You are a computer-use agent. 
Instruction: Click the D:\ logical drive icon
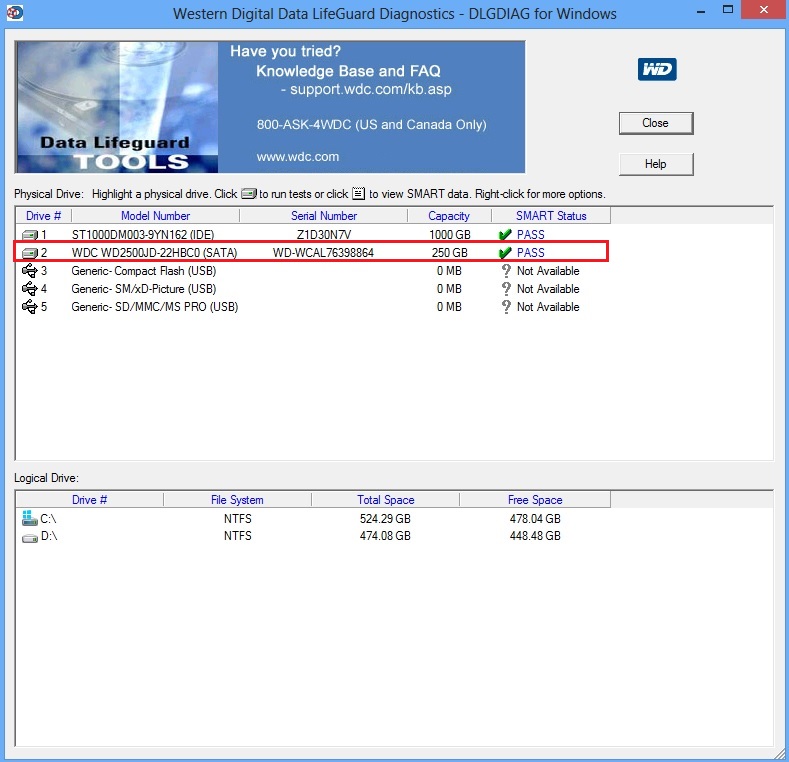click(30, 538)
